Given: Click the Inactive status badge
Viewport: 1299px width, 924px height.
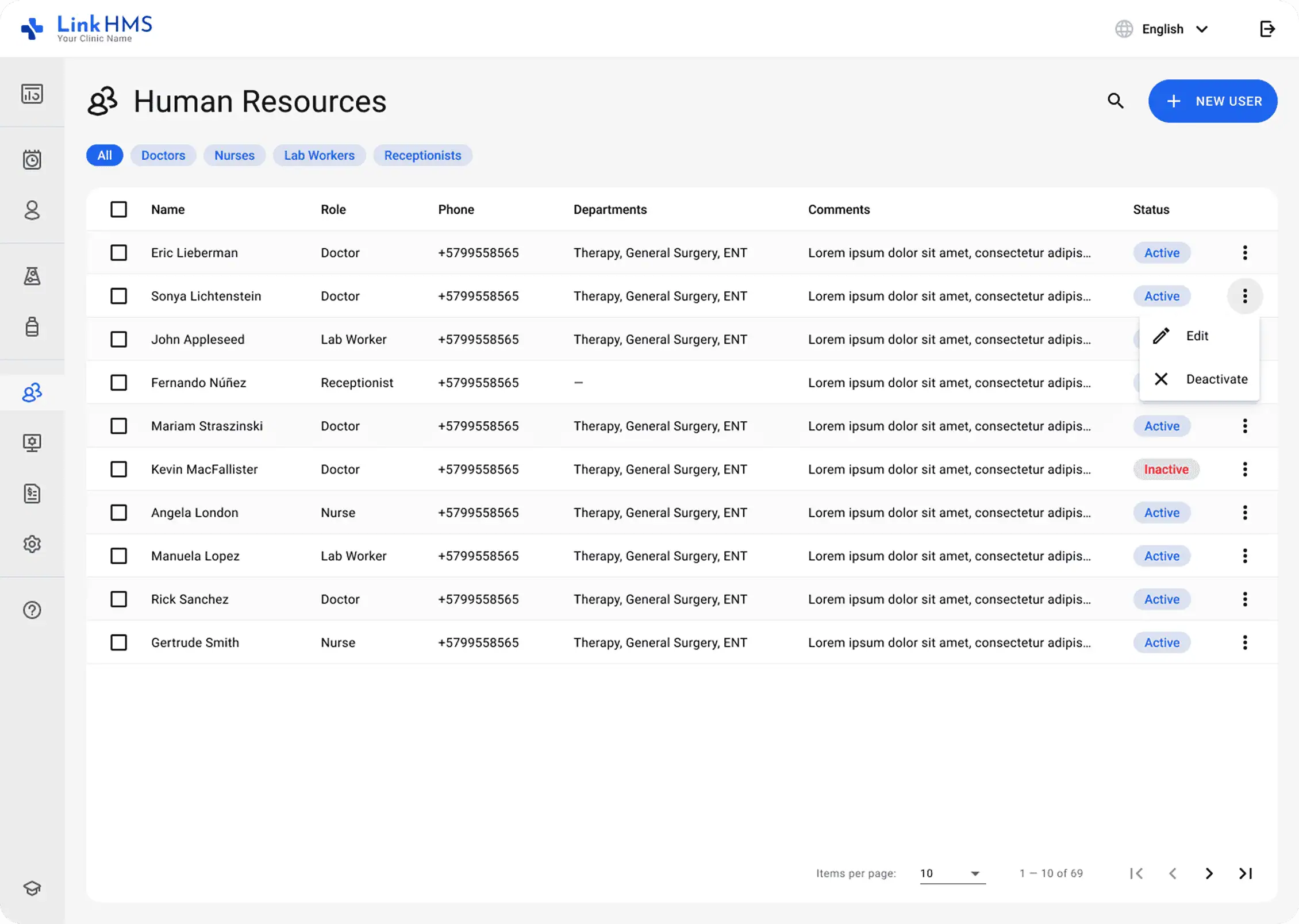Looking at the screenshot, I should 1166,469.
